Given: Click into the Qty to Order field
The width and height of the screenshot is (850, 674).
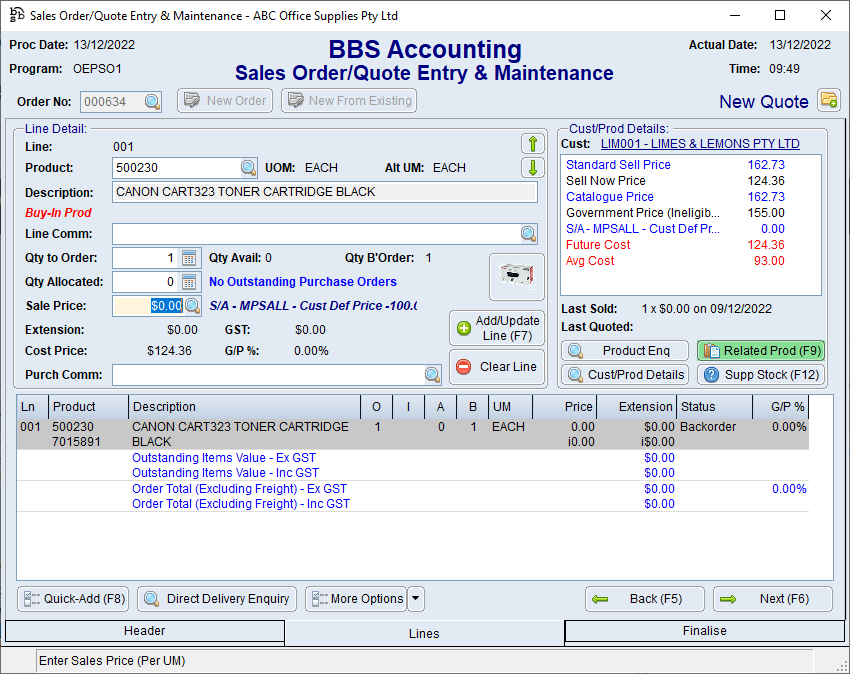Looking at the screenshot, I should 145,258.
